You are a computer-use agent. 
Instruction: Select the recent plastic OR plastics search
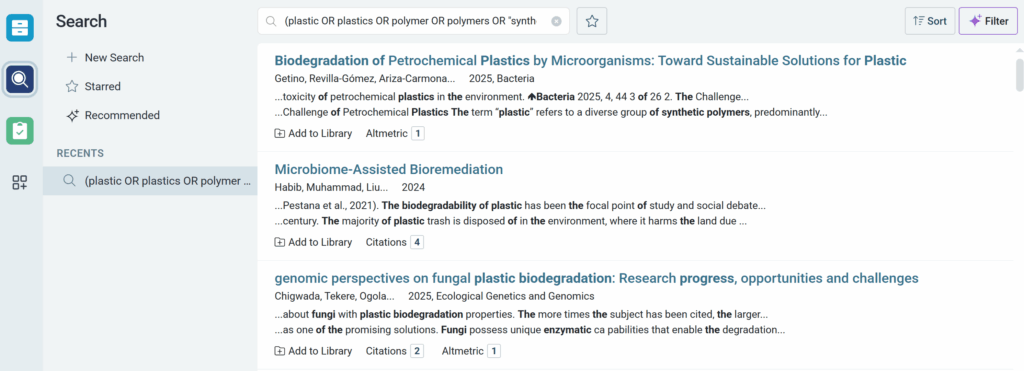click(150, 181)
